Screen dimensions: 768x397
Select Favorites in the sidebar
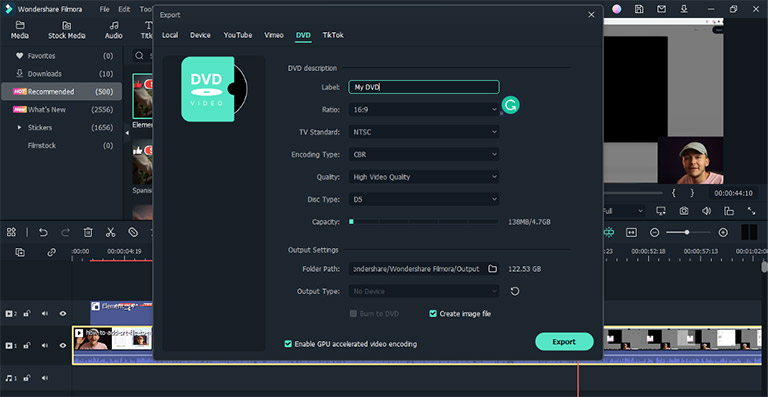click(x=62, y=56)
